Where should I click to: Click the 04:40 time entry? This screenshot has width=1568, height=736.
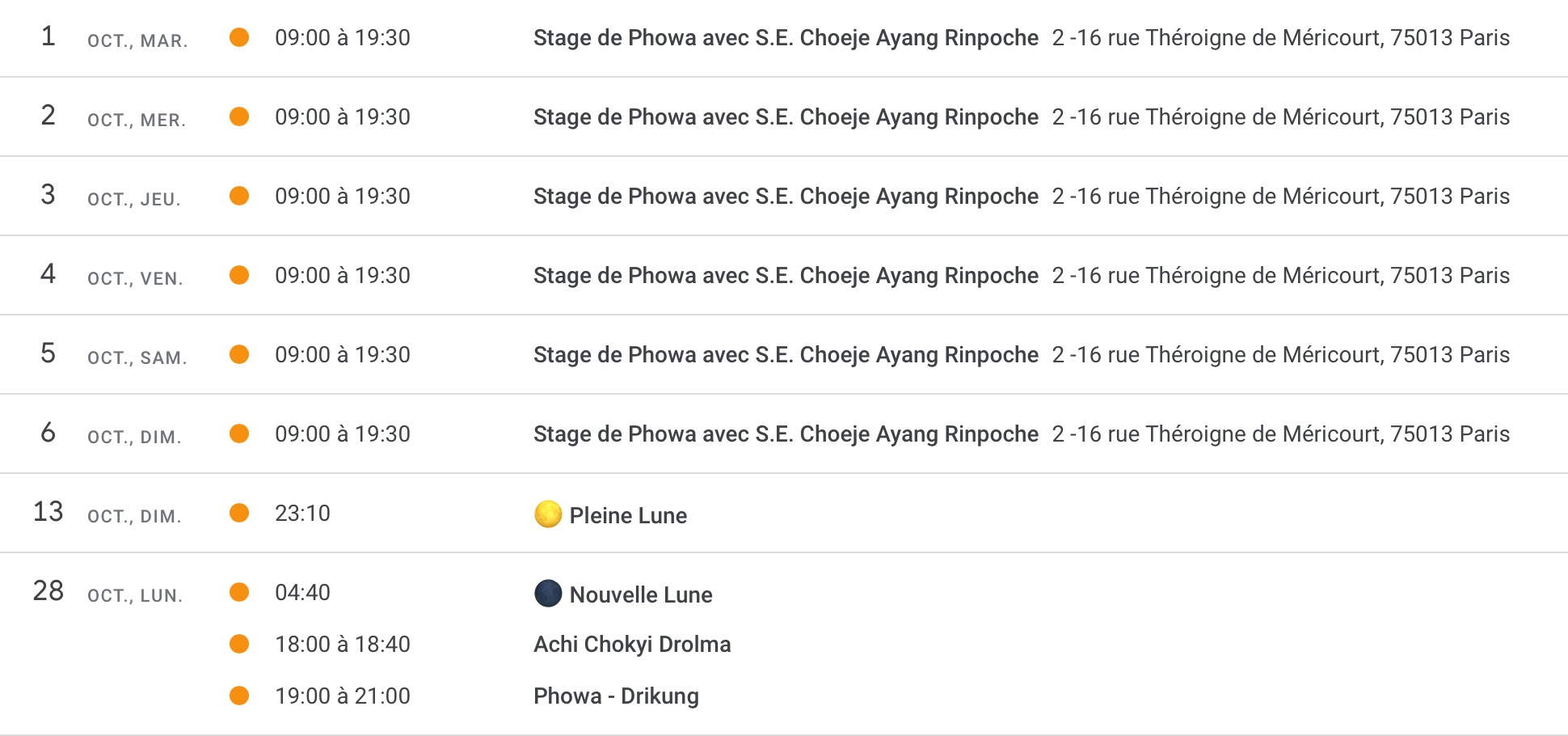(302, 592)
